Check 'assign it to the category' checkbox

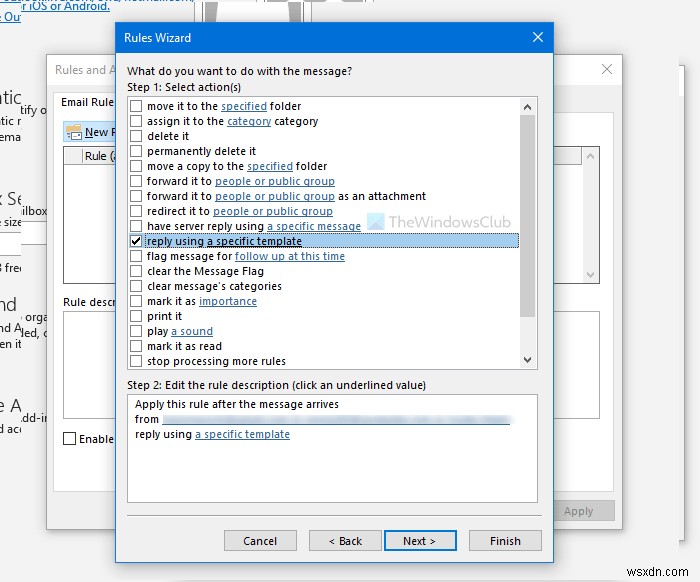[x=136, y=121]
